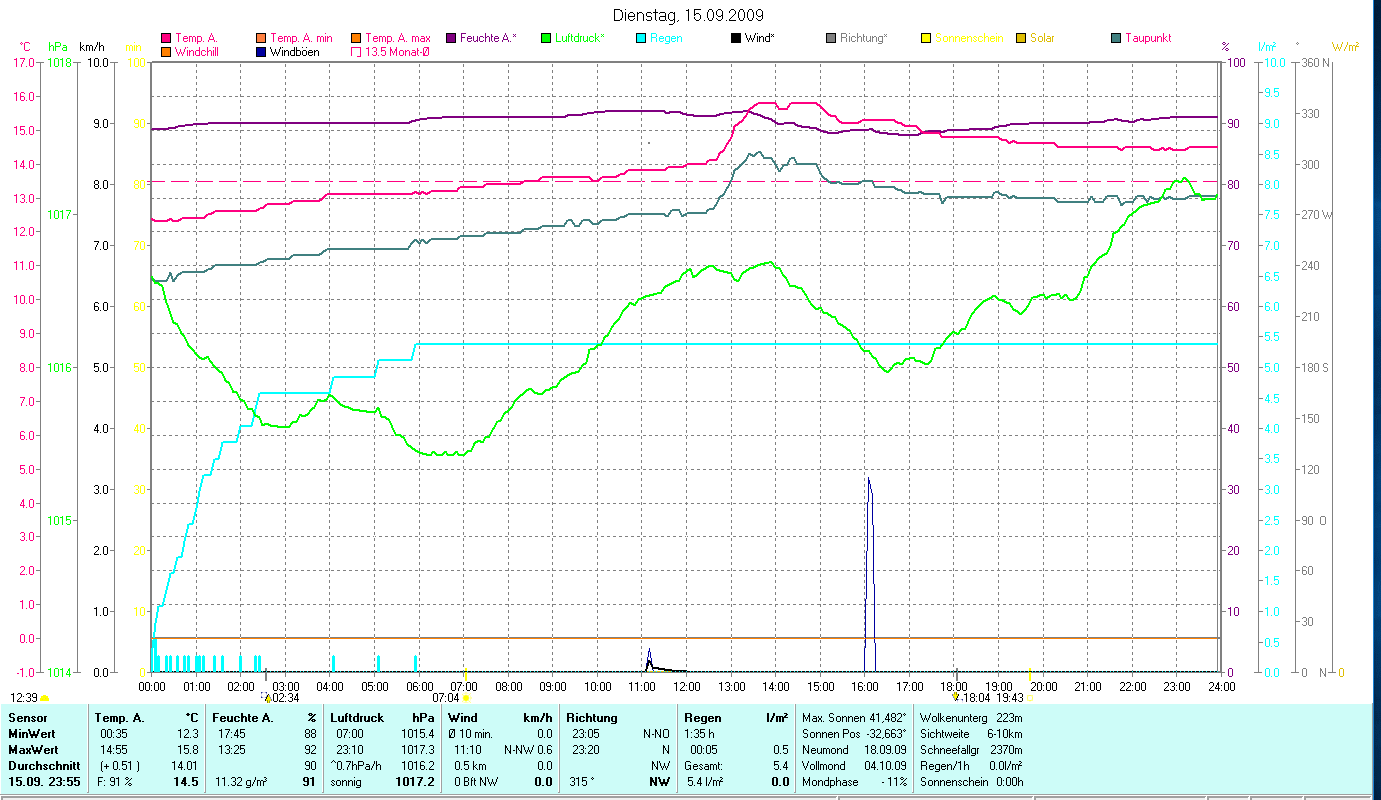Click the 'Schneefallgr' entry

point(971,750)
